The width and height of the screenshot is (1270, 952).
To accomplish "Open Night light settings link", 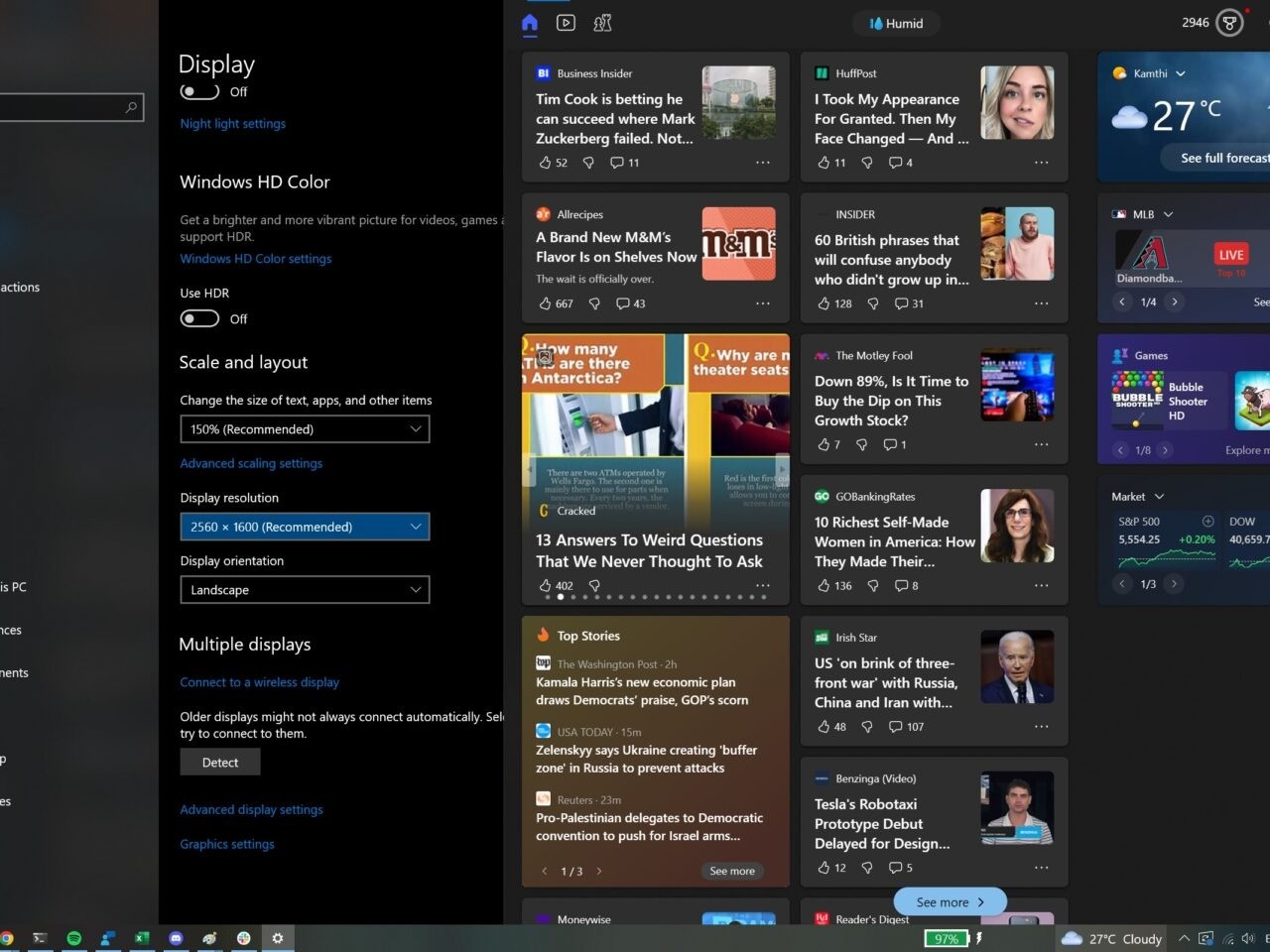I will click(x=232, y=123).
